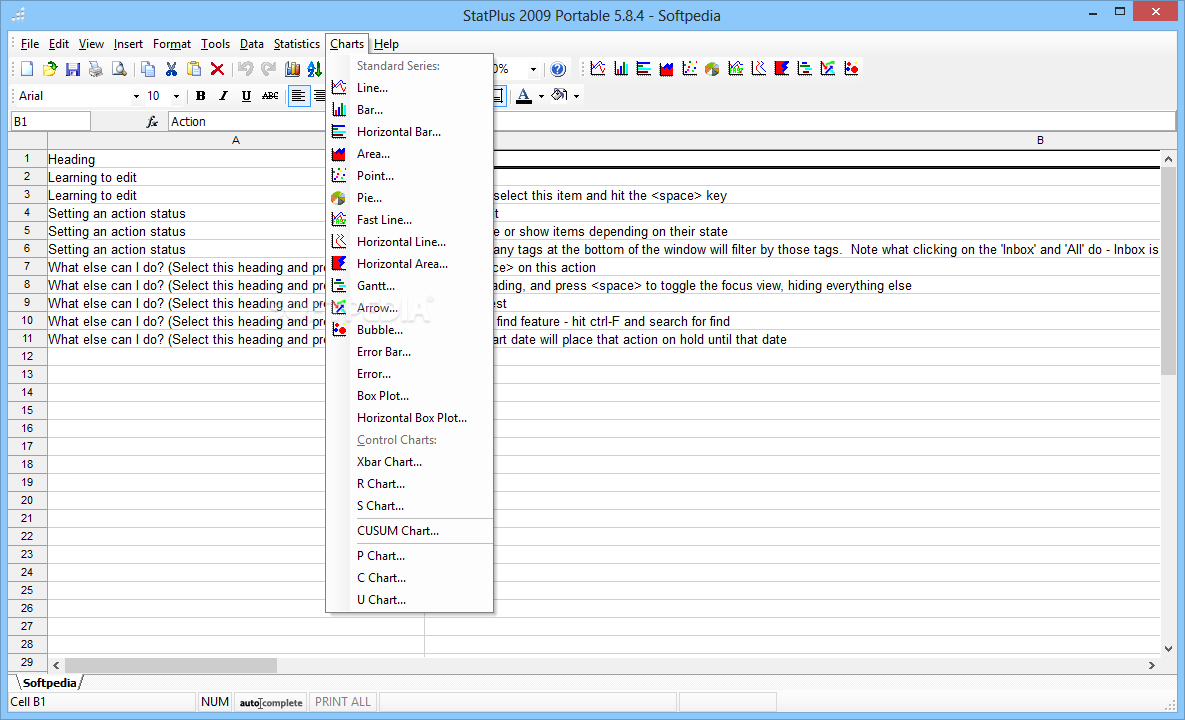Image resolution: width=1185 pixels, height=720 pixels.
Task: Click the fill color paint bucket swatch
Action: coord(559,96)
